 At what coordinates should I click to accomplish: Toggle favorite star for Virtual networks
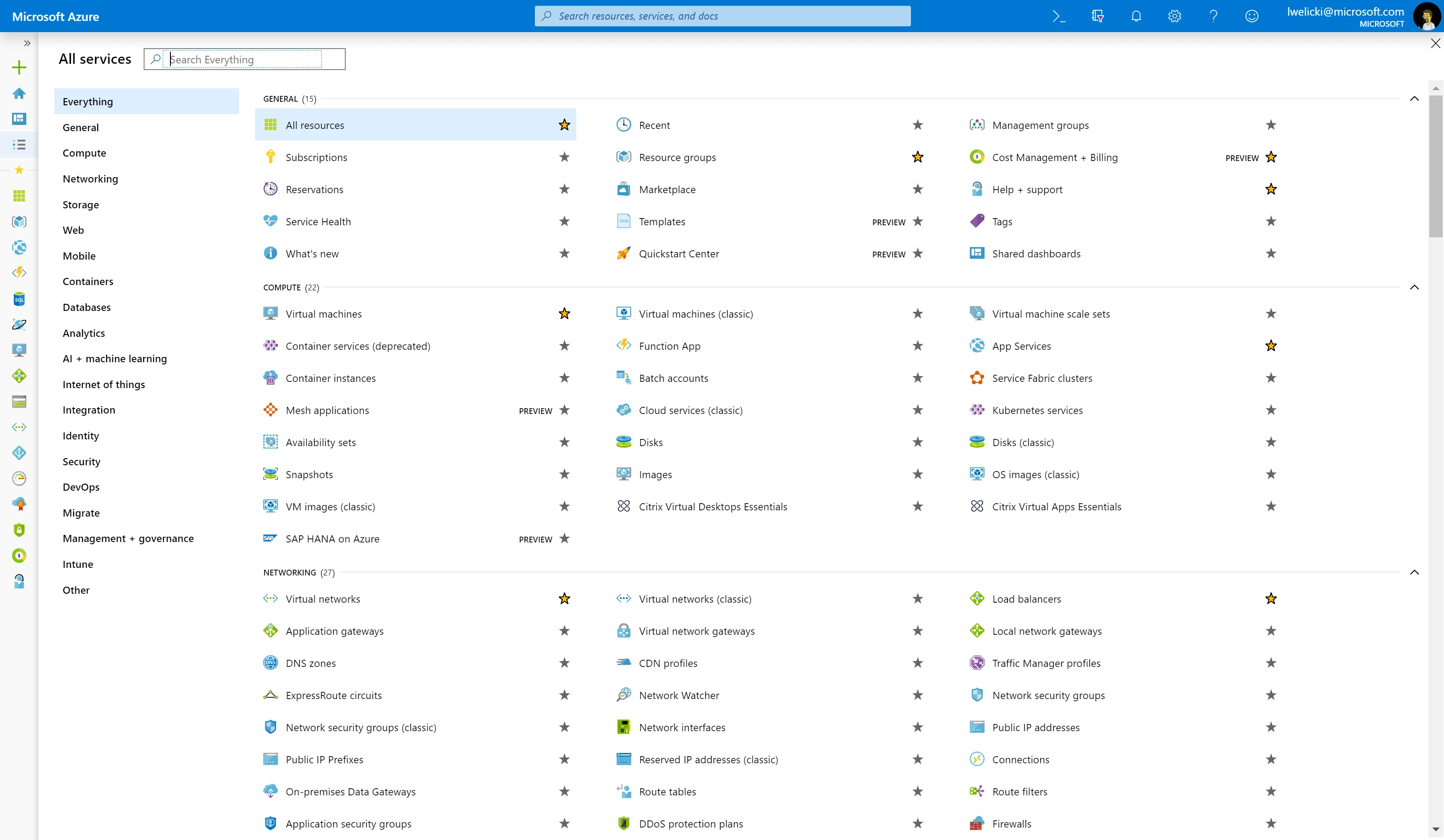pyautogui.click(x=564, y=598)
